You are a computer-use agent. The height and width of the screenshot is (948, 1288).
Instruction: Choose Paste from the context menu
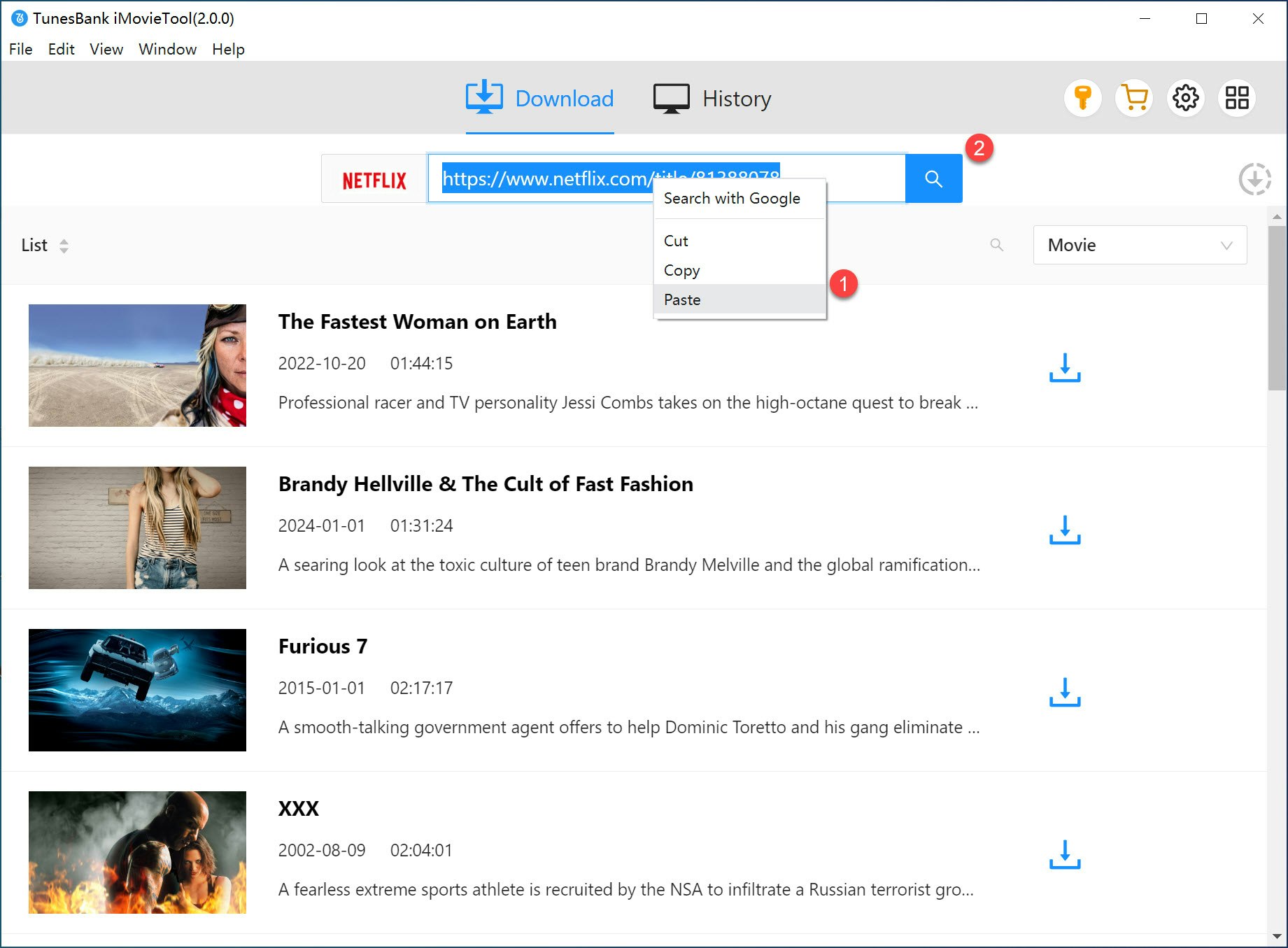point(739,299)
